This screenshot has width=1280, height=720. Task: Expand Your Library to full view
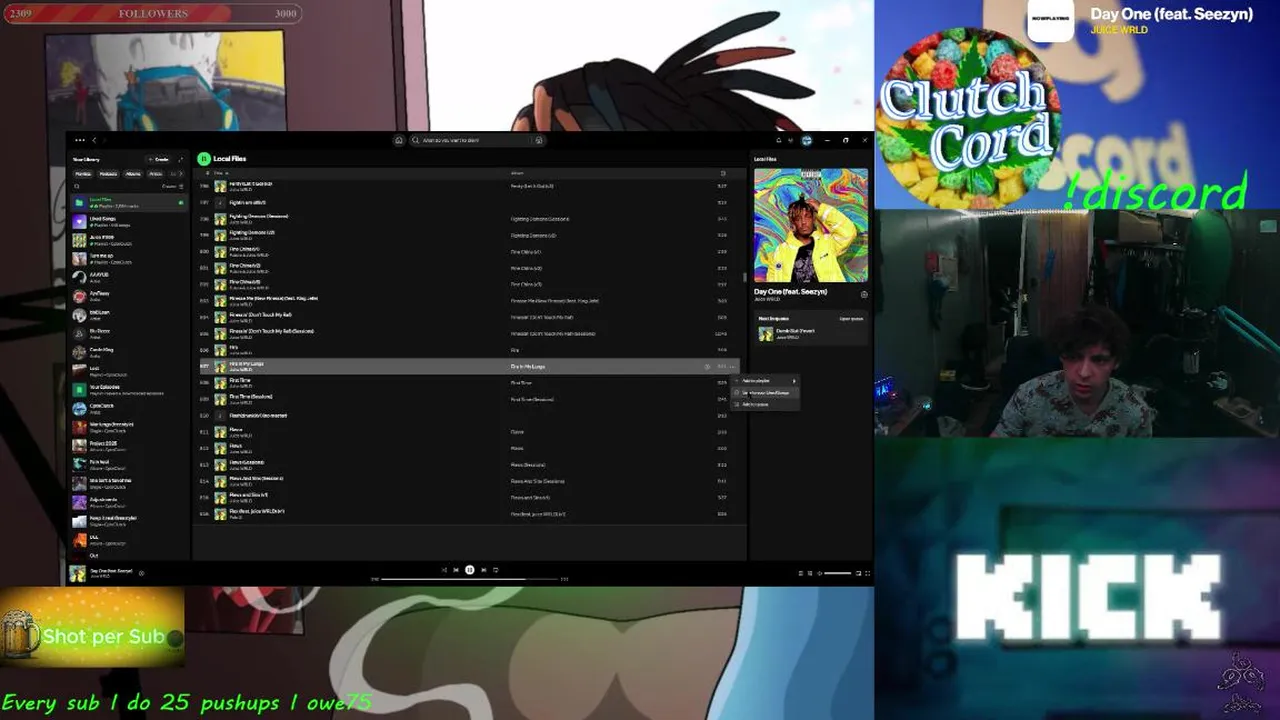pos(181,159)
